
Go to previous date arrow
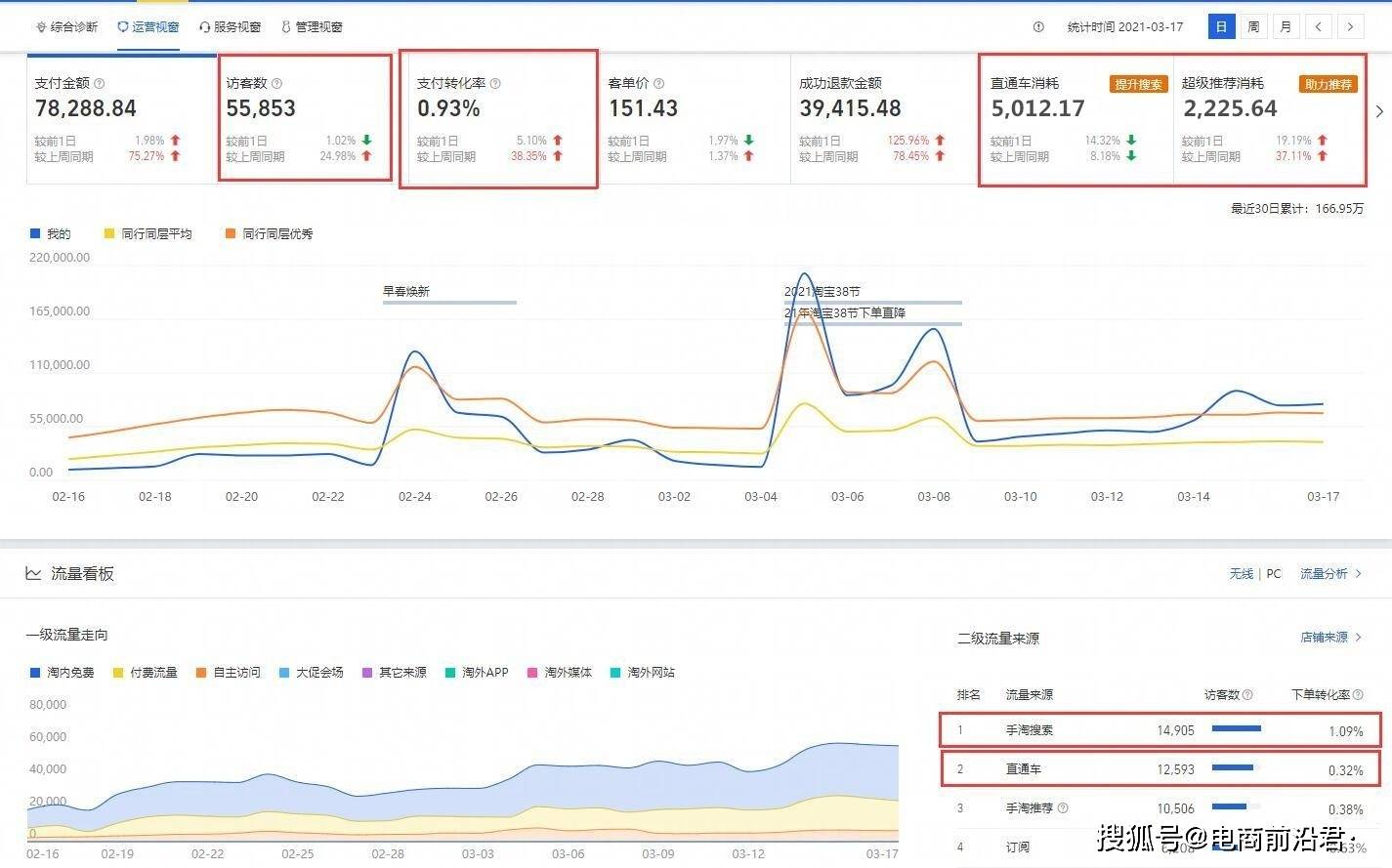pyautogui.click(x=1318, y=27)
